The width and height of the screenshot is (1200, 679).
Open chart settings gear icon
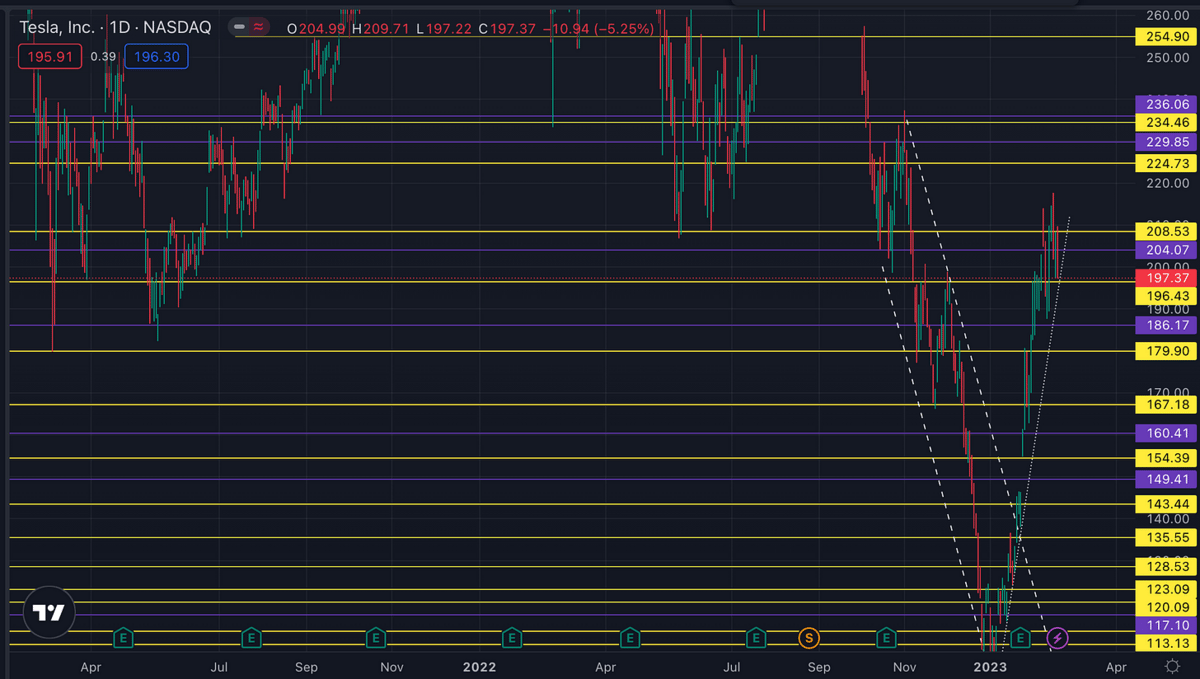click(1171, 666)
